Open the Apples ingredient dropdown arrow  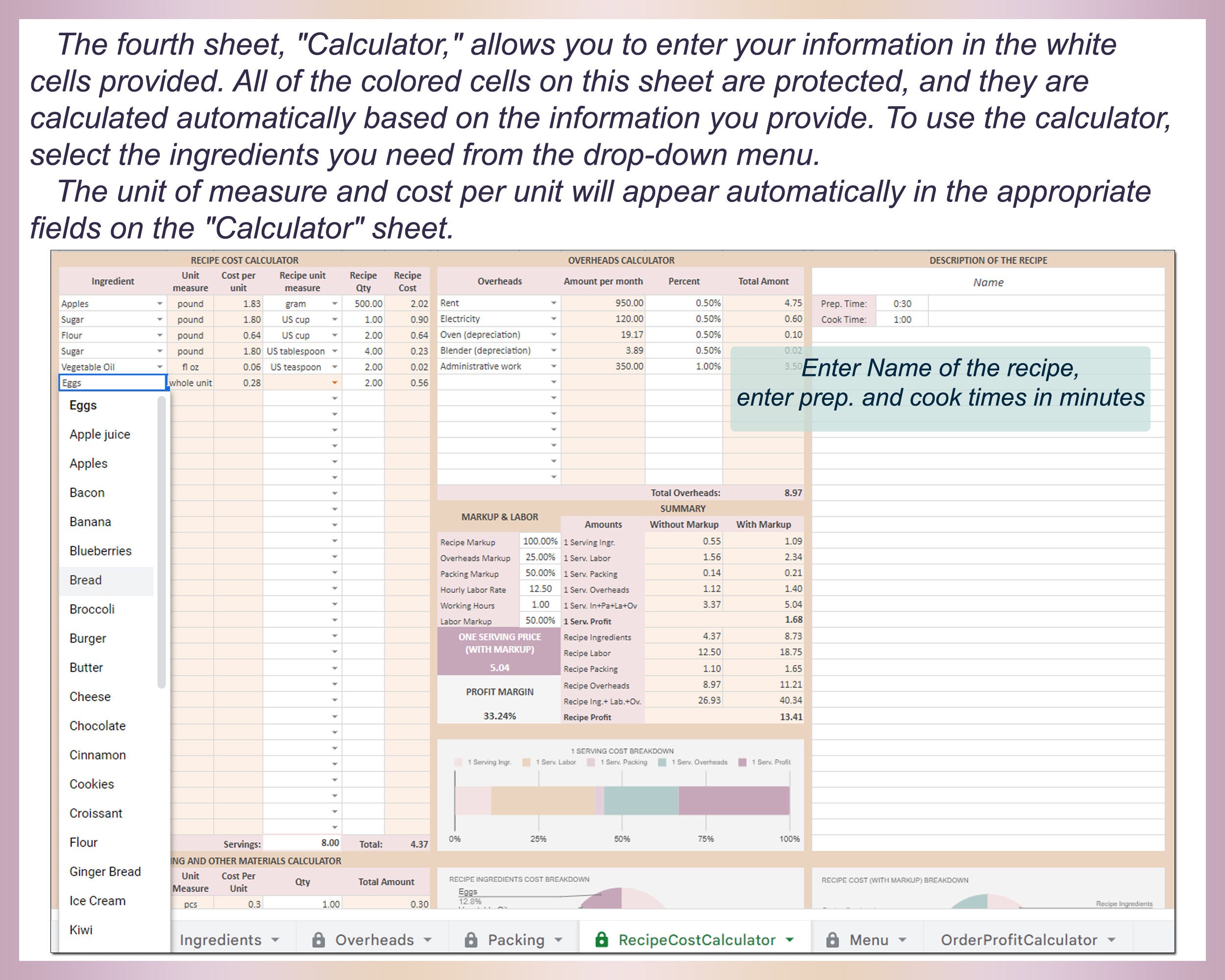(x=160, y=303)
